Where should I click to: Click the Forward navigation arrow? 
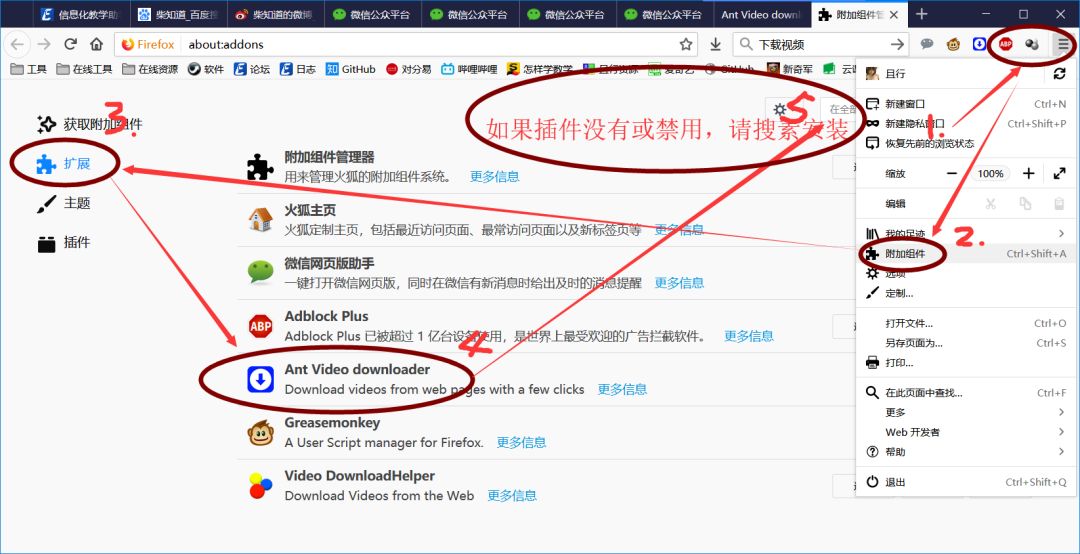[43, 44]
